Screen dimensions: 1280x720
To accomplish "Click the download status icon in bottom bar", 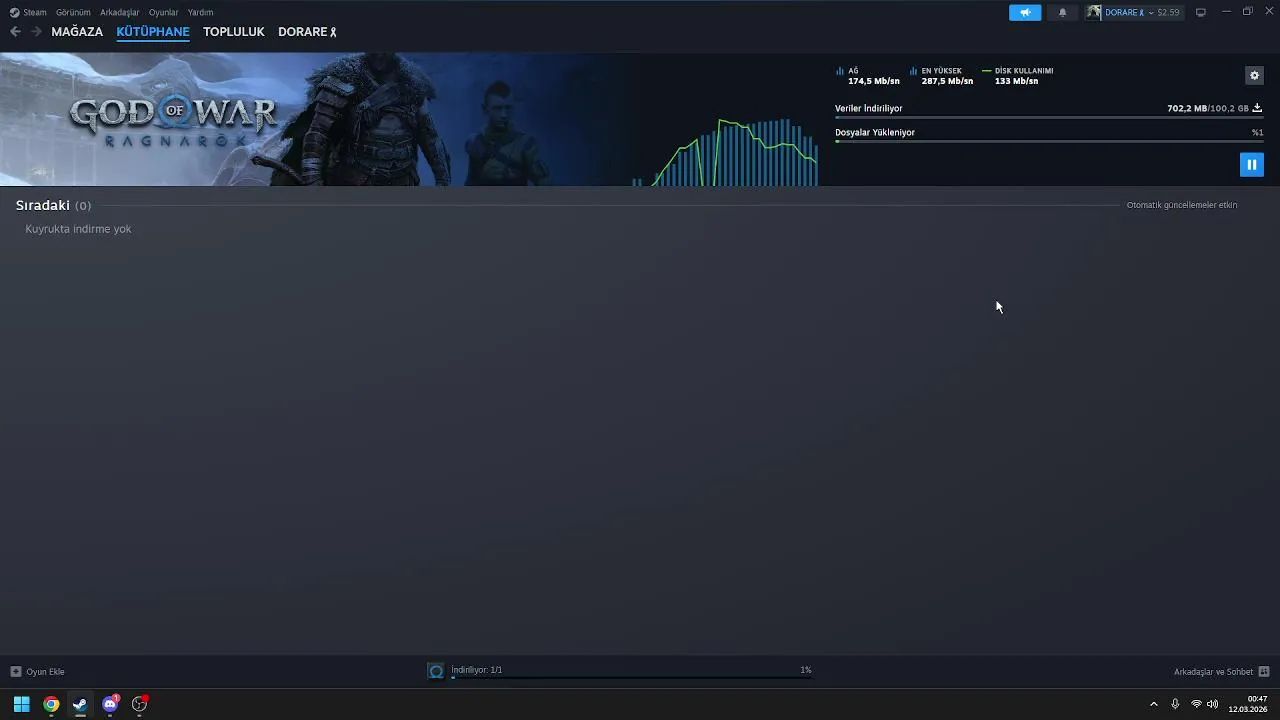I will click(x=436, y=671).
